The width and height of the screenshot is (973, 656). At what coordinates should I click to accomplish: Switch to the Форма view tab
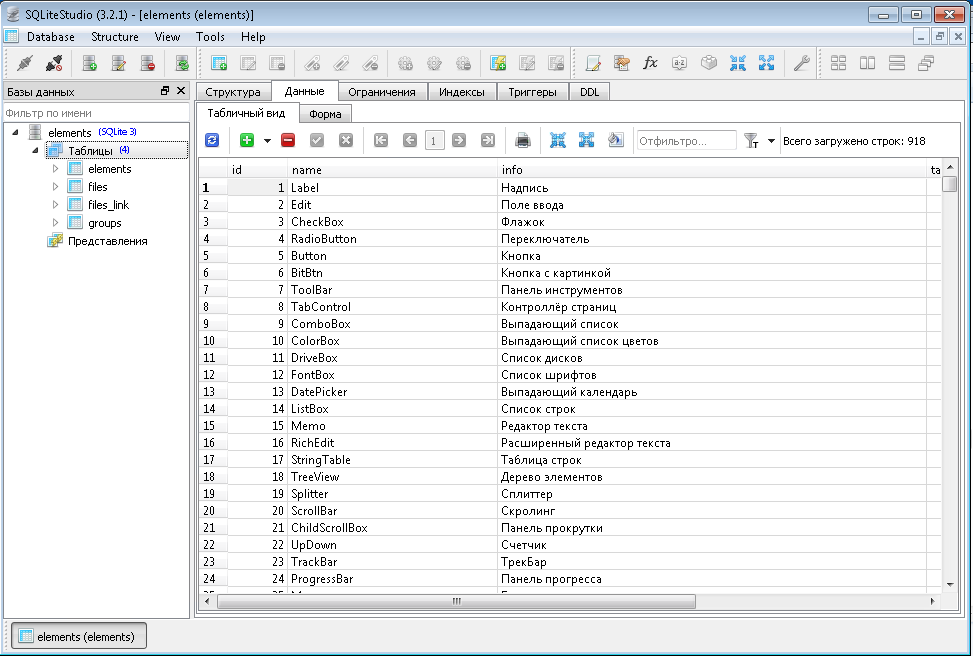[x=325, y=114]
